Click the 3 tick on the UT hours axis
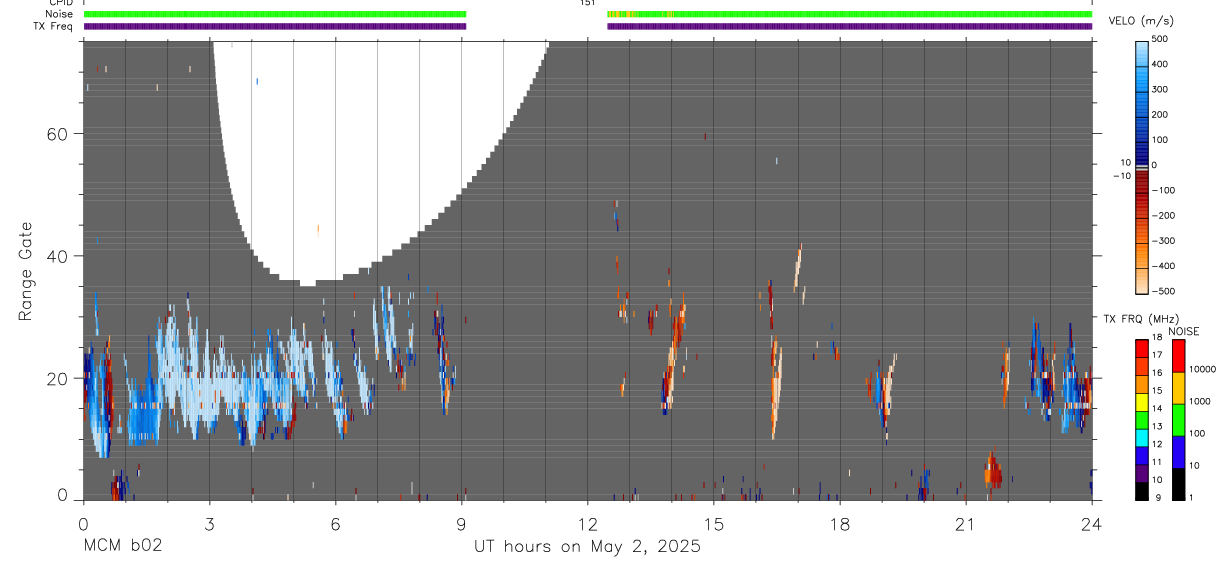Screen dimensions: 1228x567 pyautogui.click(x=209, y=523)
